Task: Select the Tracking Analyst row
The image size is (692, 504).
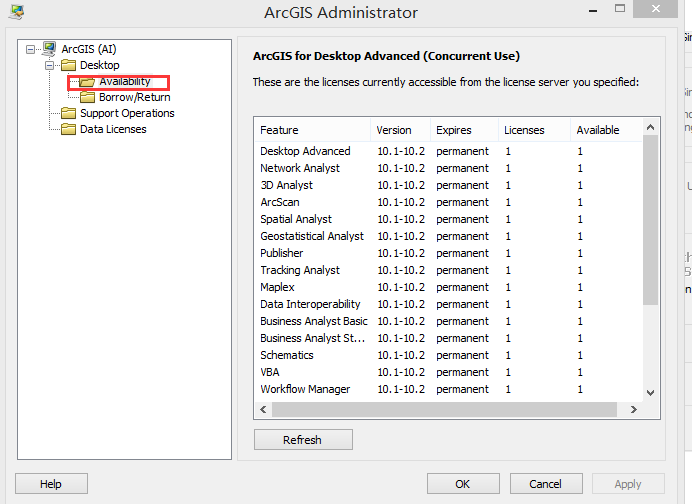Action: coord(448,270)
